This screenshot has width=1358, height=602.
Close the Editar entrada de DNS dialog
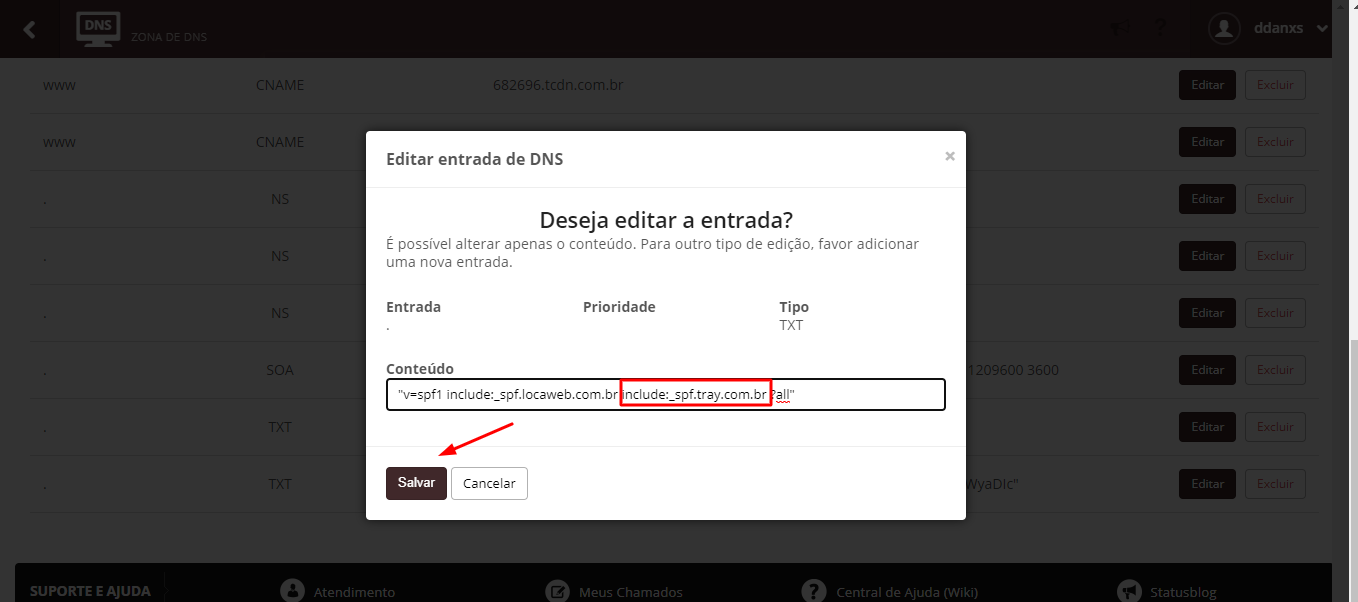(x=950, y=156)
